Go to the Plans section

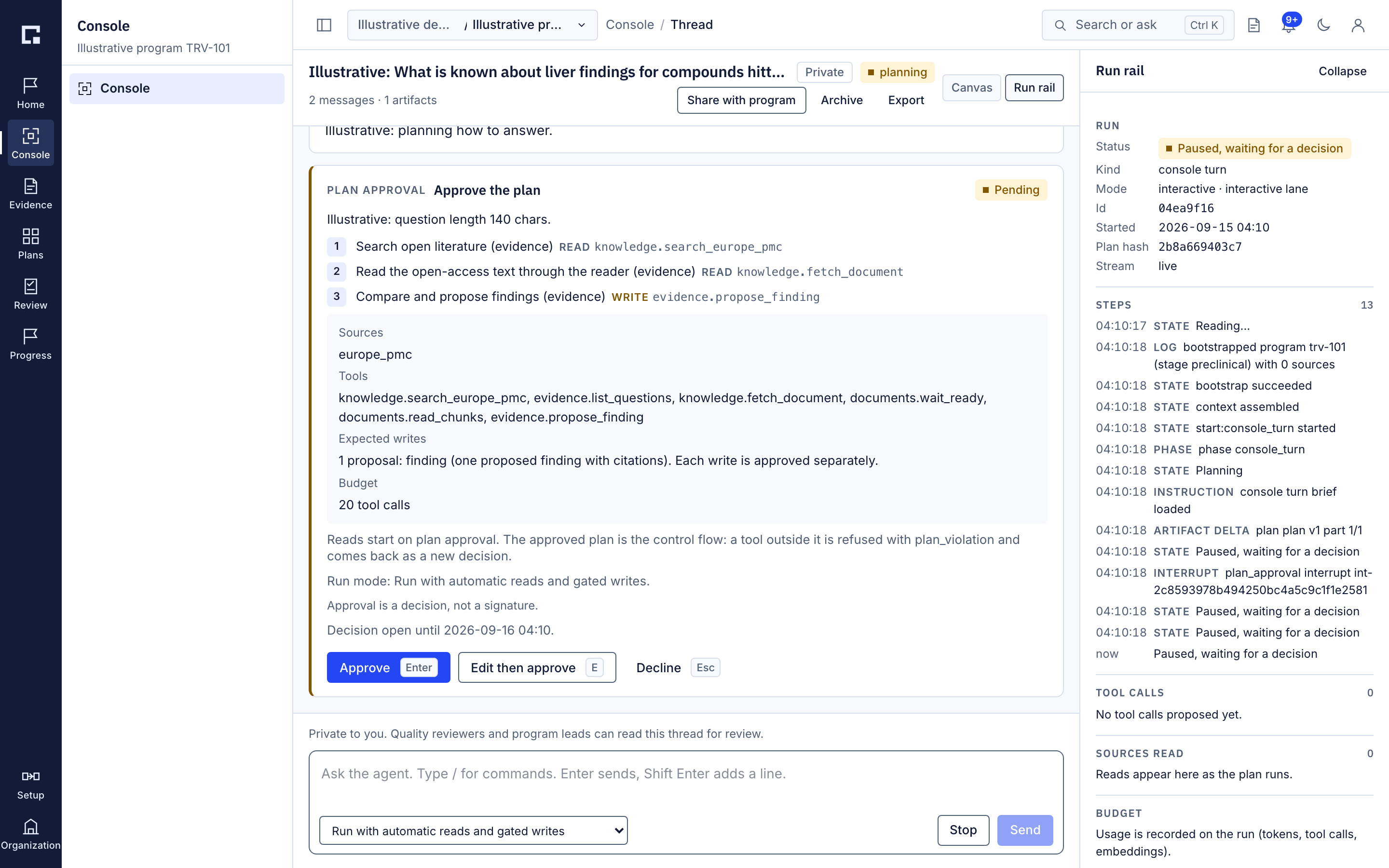(x=30, y=244)
